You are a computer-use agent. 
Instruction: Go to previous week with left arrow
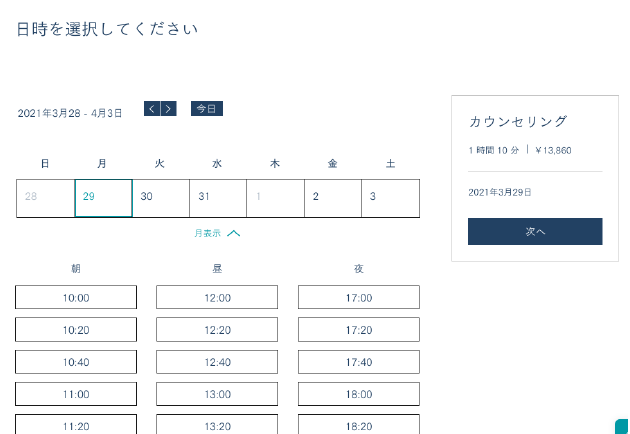152,109
